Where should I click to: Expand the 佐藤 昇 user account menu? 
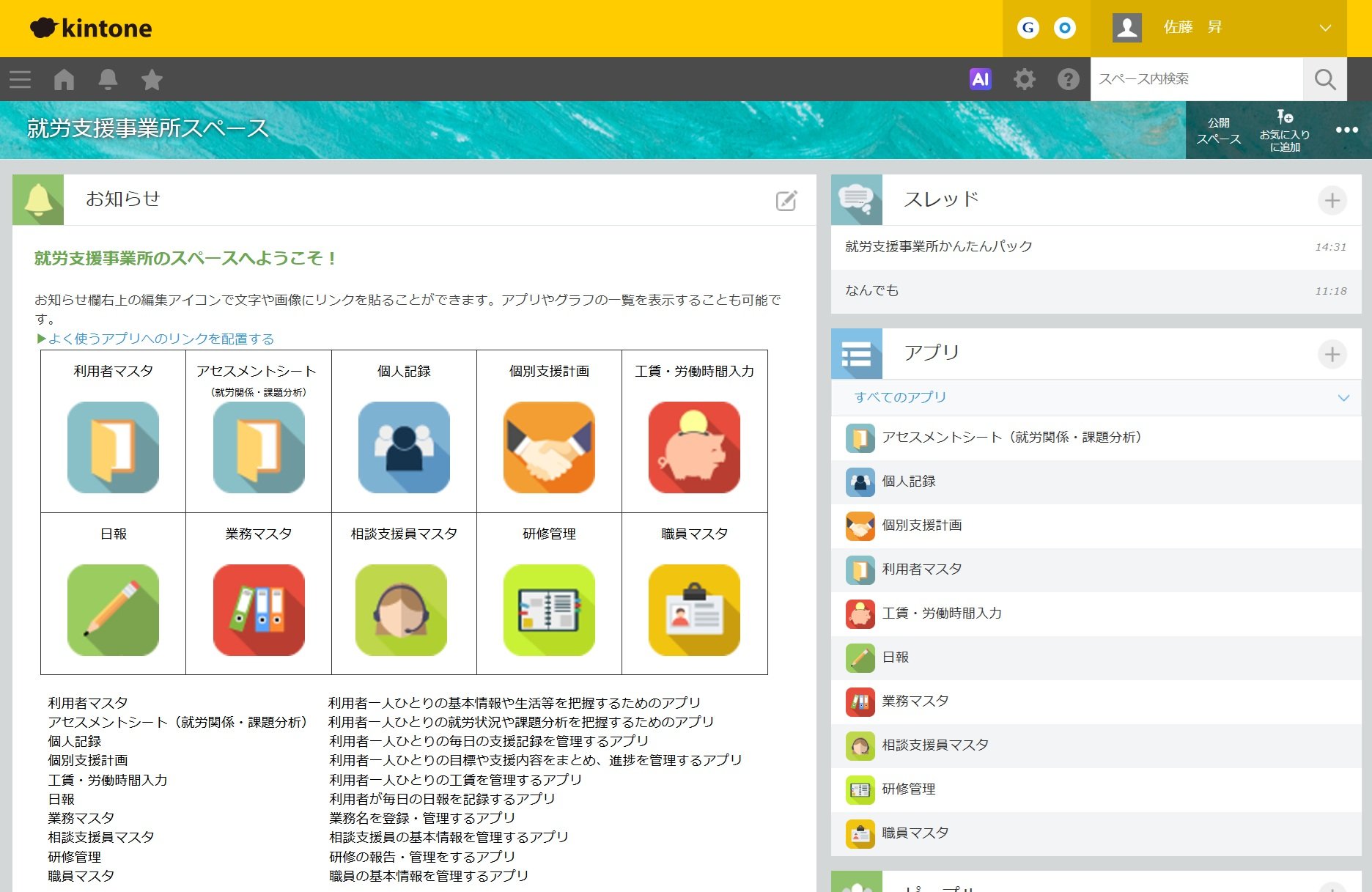click(x=1324, y=28)
